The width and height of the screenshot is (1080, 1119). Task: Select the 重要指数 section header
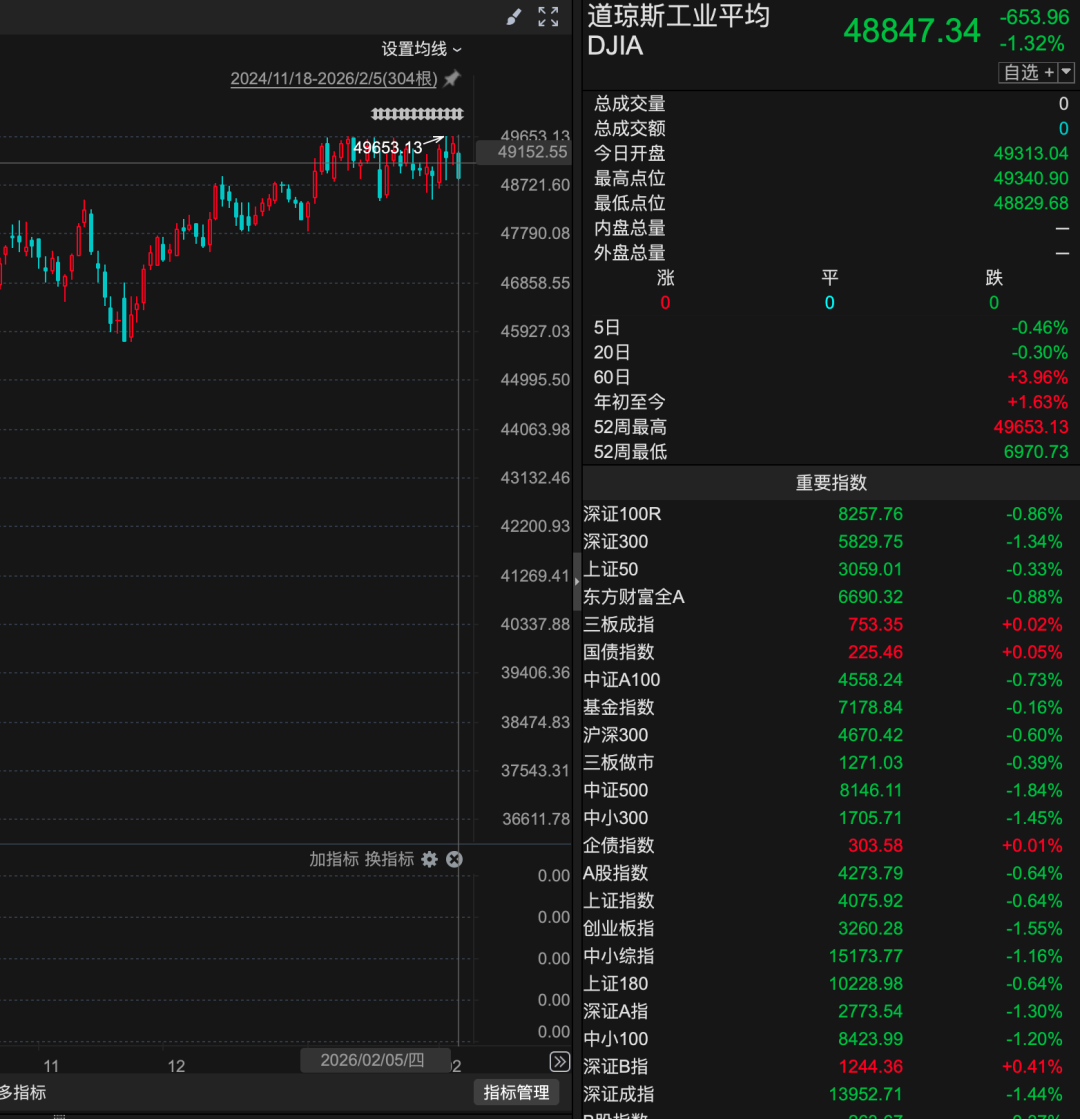tap(831, 483)
